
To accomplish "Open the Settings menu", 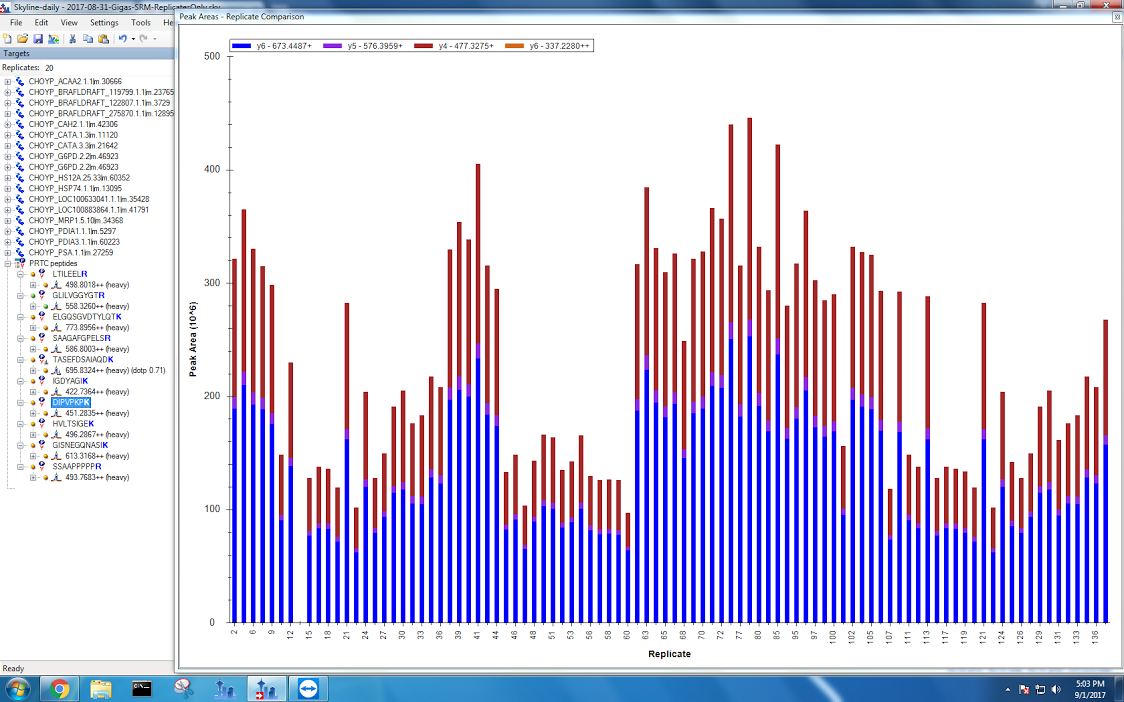I will point(103,22).
